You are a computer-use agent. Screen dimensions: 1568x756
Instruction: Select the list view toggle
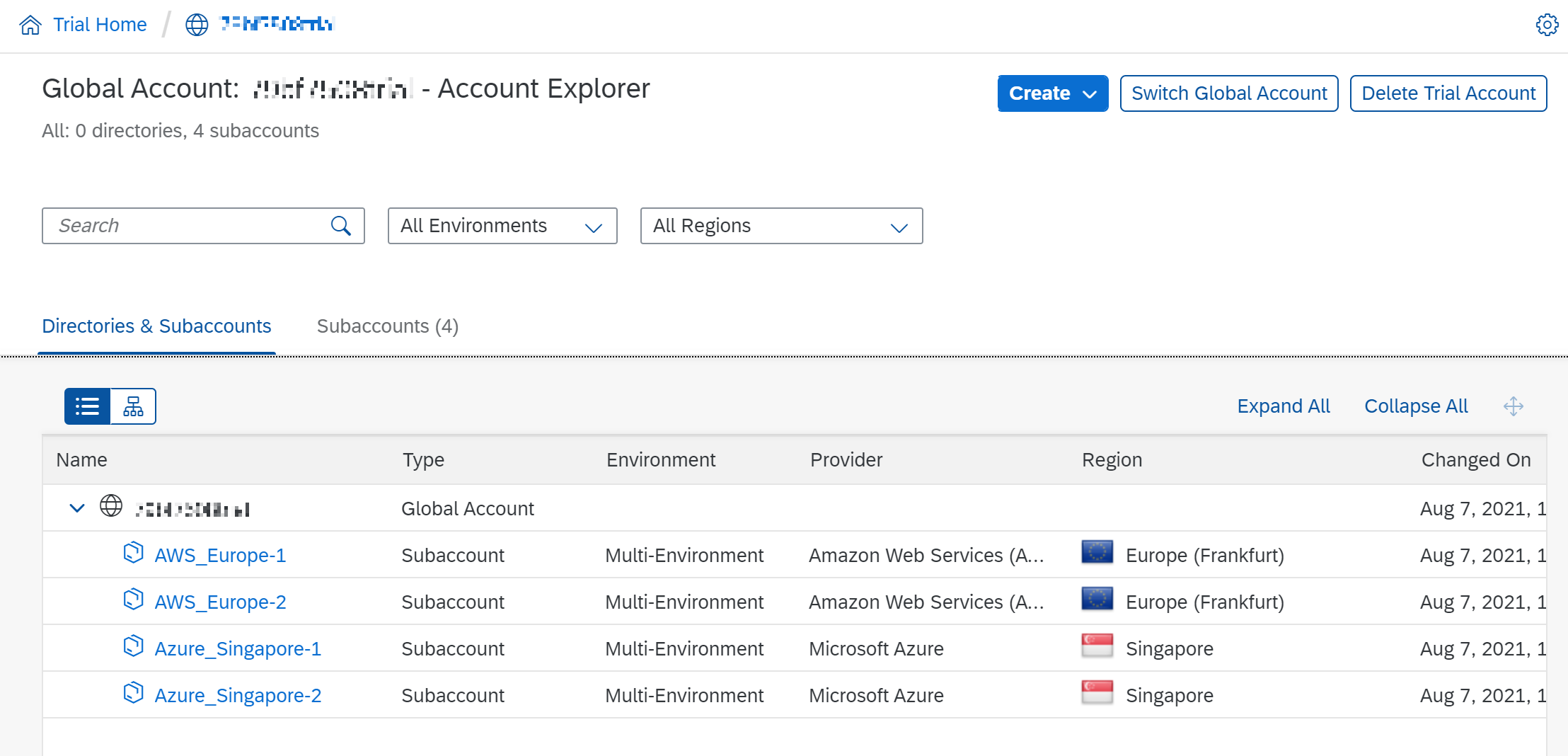(x=88, y=406)
